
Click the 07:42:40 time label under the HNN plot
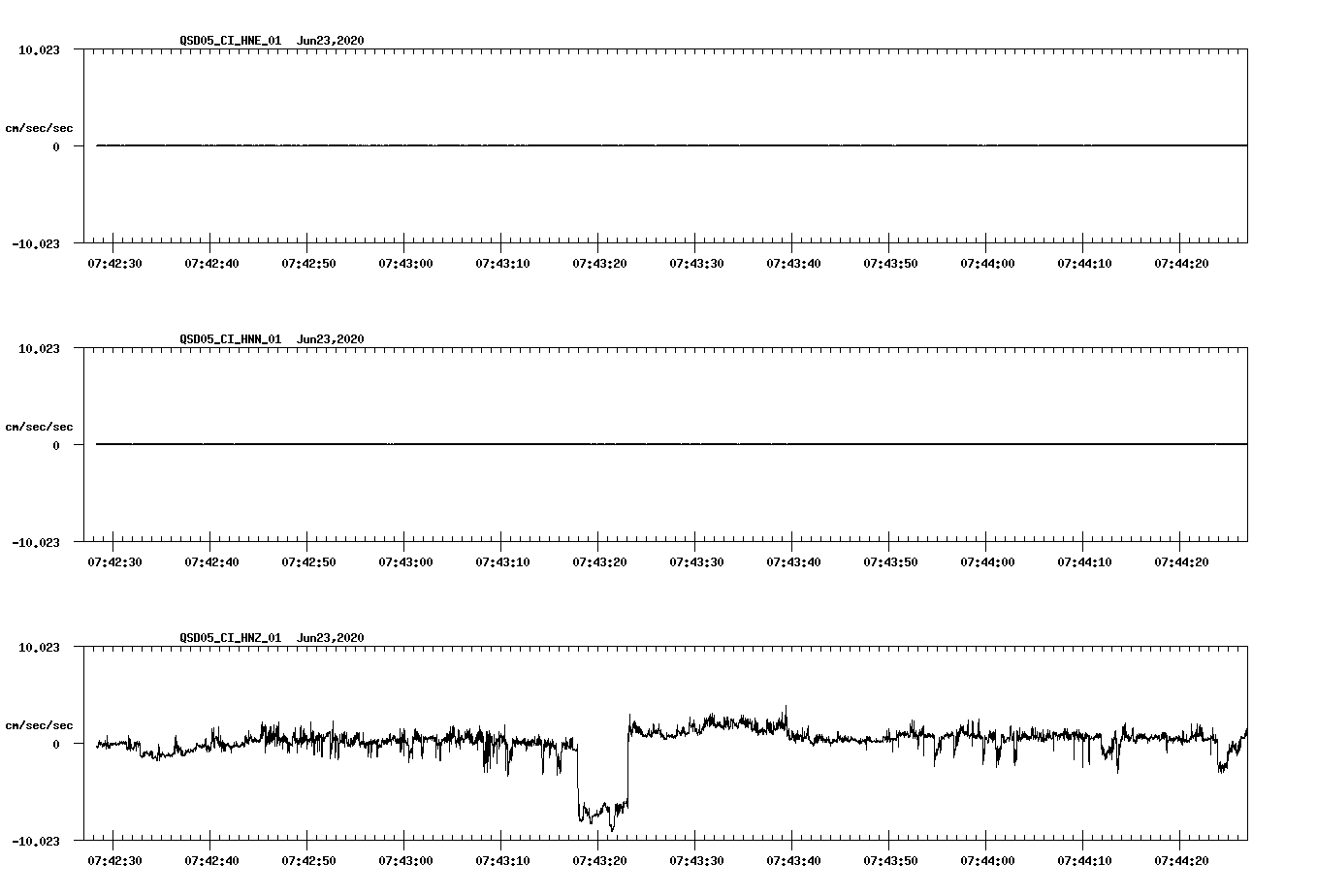point(211,561)
